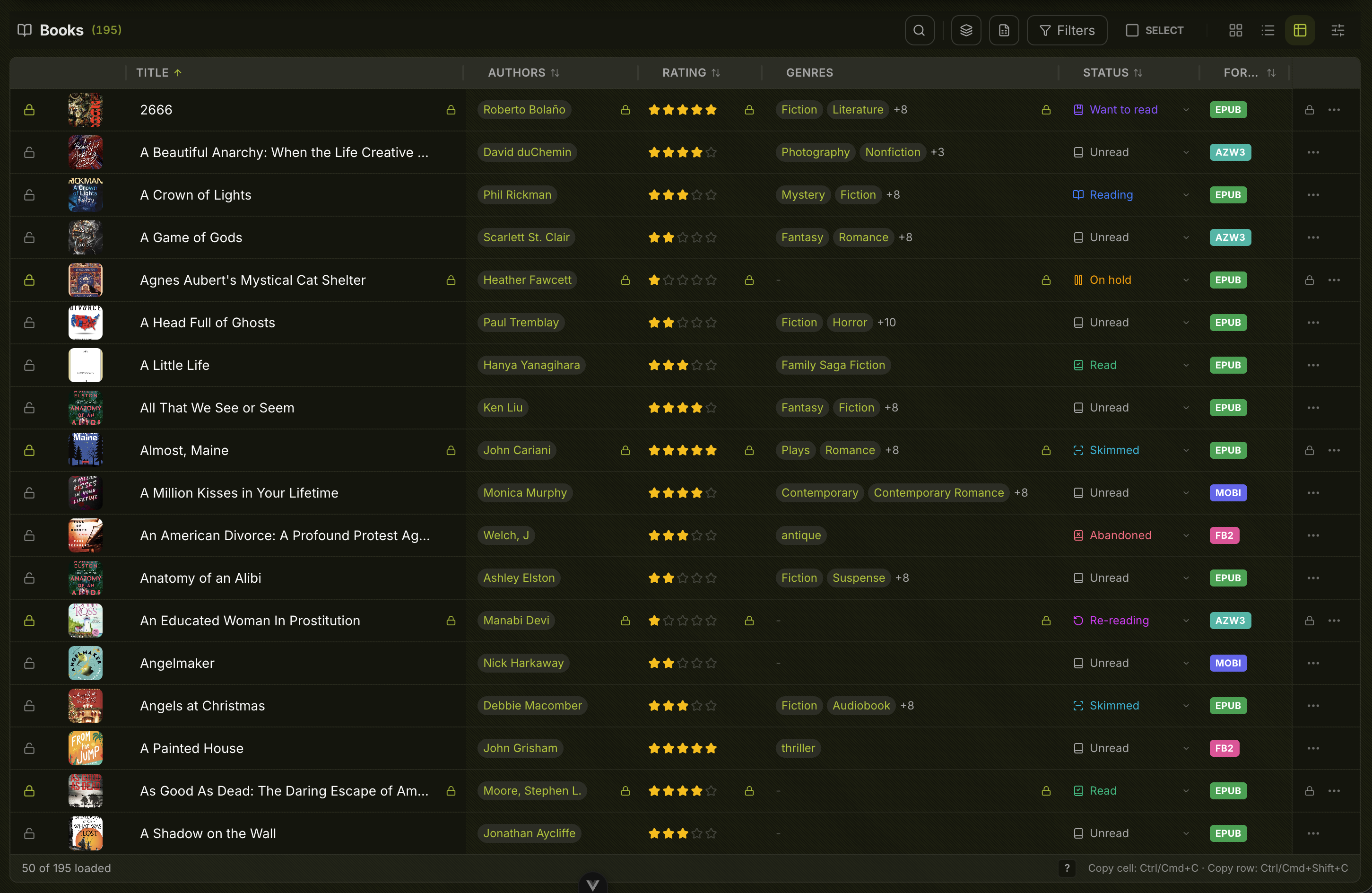Expand status dropdown for A Beautiful Anarchy
This screenshot has height=893, width=1372.
(x=1186, y=152)
